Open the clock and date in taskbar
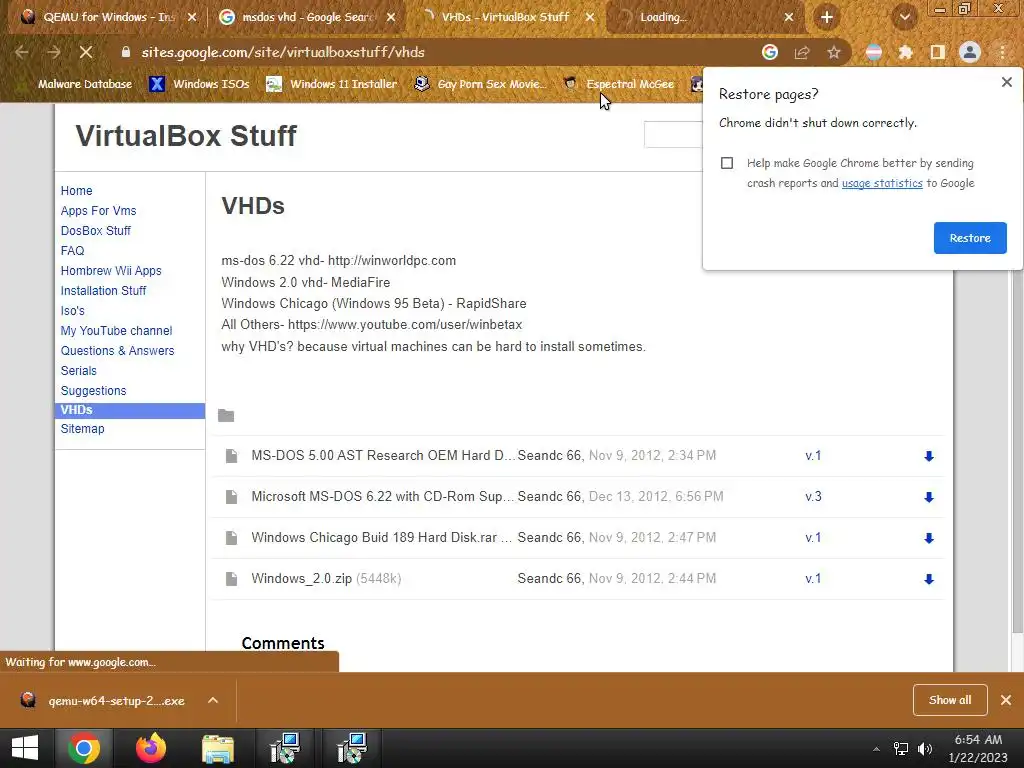 978,748
